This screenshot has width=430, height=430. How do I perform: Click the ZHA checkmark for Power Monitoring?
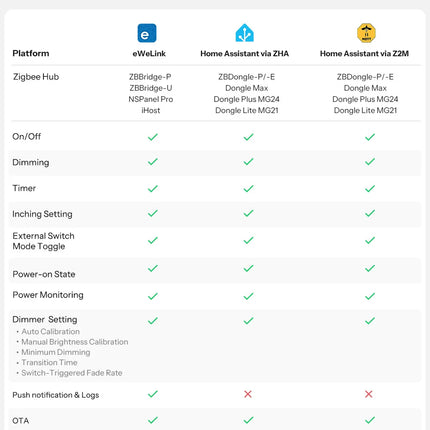coord(248,296)
